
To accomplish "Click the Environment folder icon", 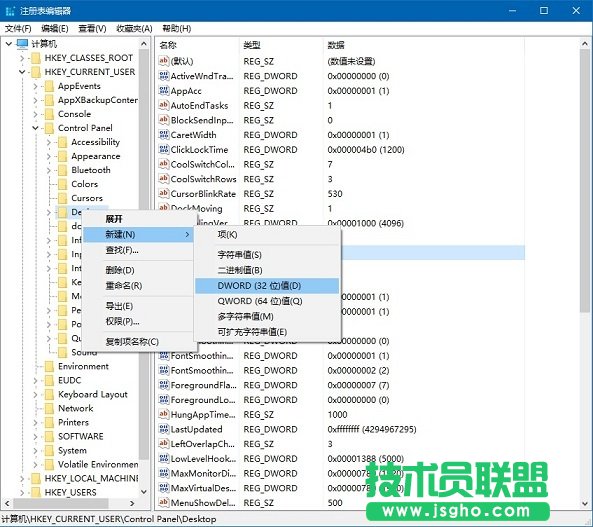I will [49, 366].
